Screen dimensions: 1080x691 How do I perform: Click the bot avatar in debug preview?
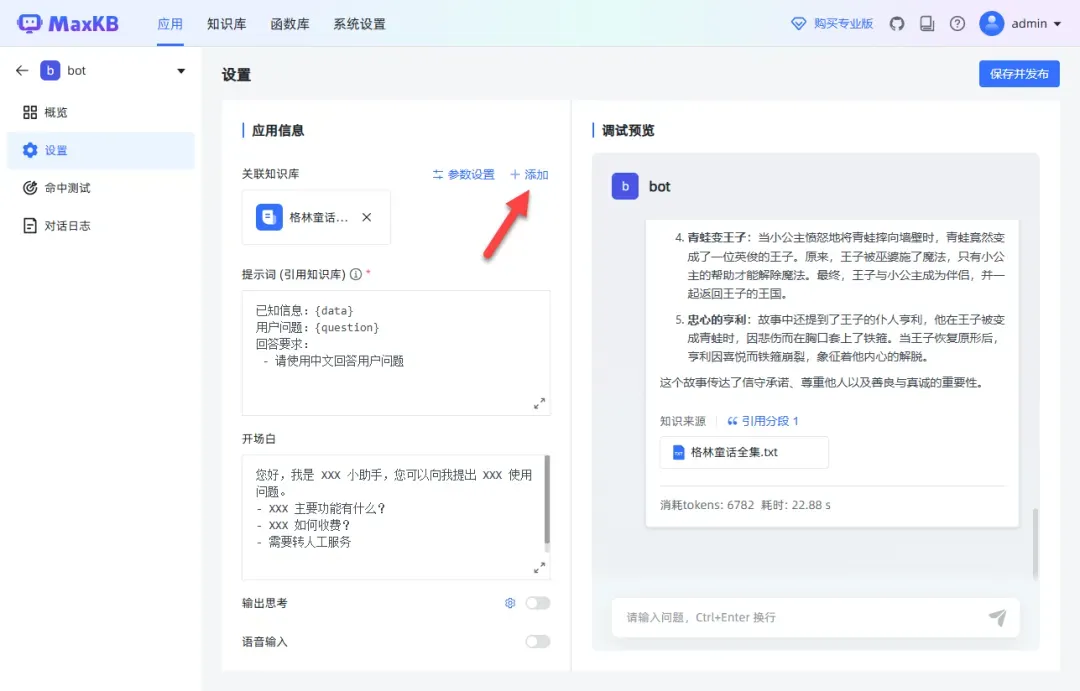coord(625,186)
